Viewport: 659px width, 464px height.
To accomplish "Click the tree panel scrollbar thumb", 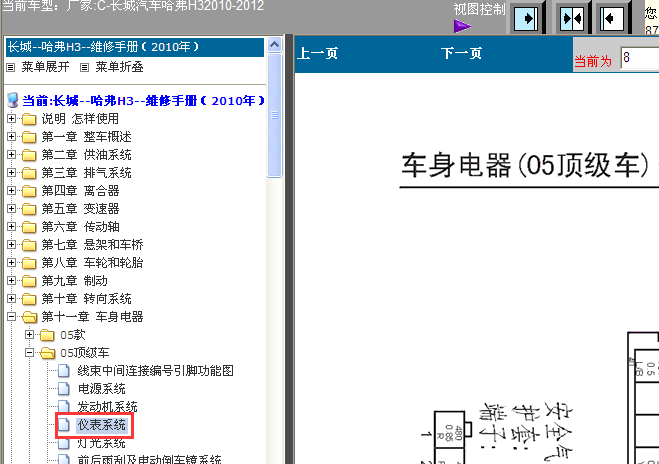I will 275,116.
